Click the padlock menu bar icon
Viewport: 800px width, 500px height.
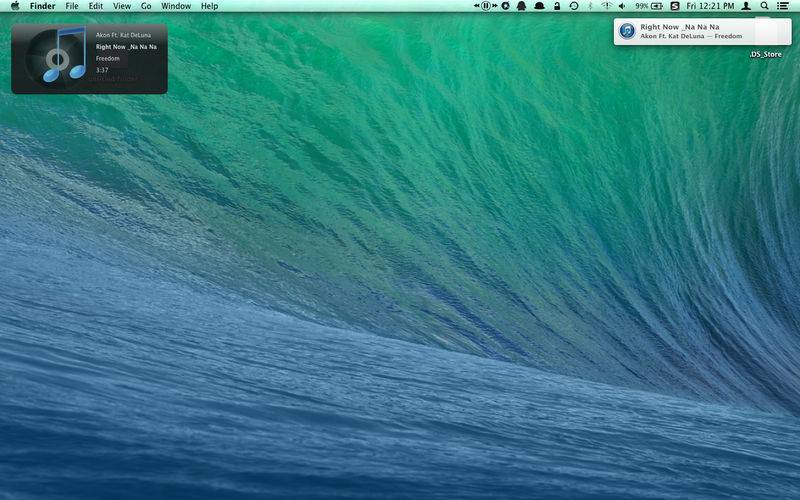coord(557,6)
